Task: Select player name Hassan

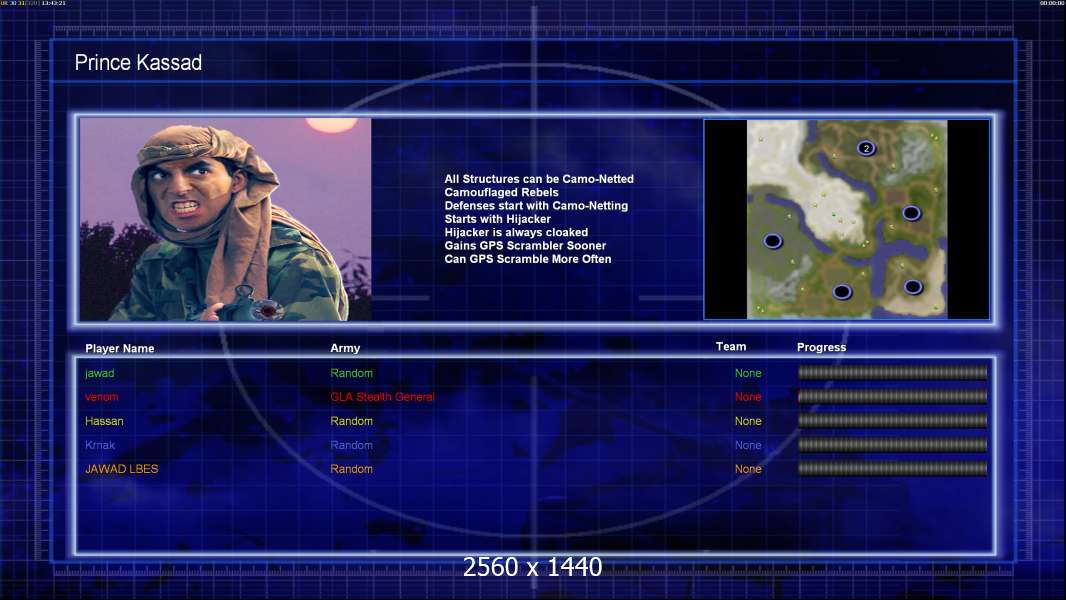Action: (x=104, y=421)
